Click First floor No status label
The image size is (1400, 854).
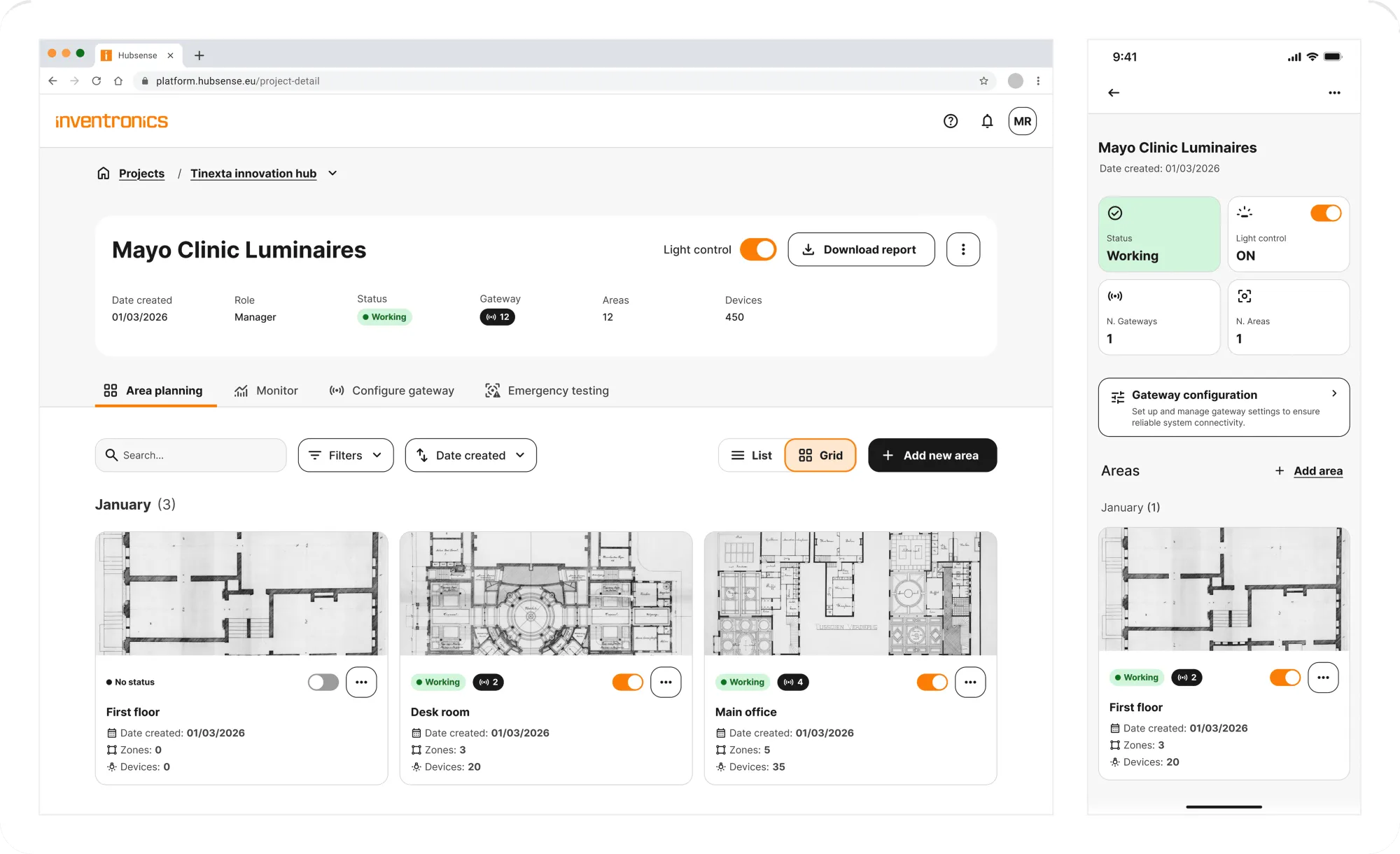(130, 682)
